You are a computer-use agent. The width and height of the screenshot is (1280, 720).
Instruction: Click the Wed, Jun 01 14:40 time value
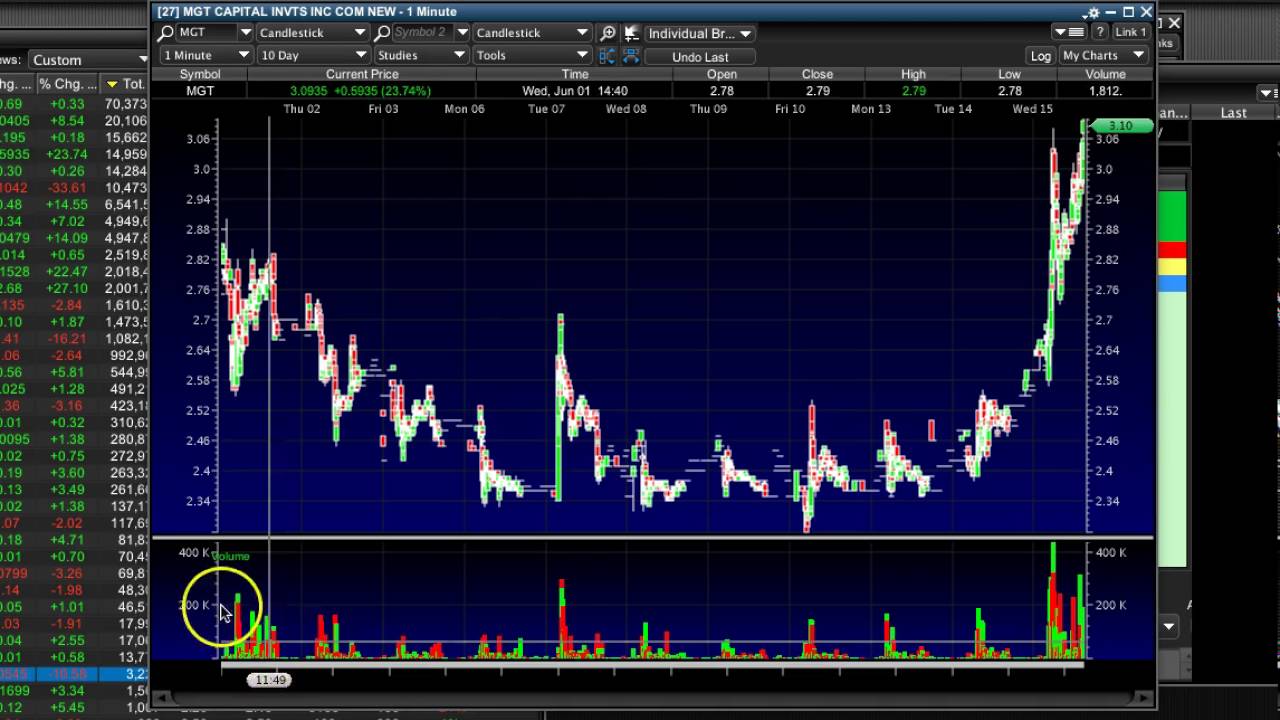click(575, 91)
